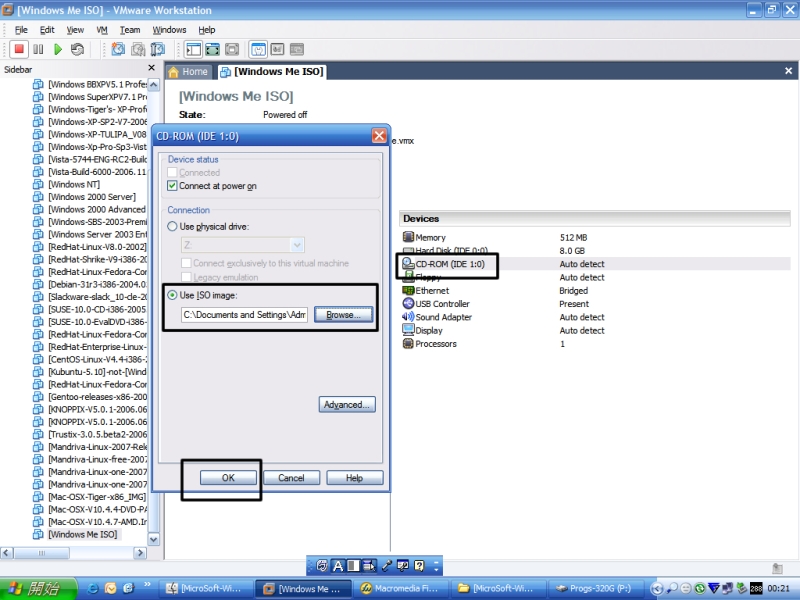This screenshot has height=600, width=800.
Task: Click the Reset toolbar icon
Action: pyautogui.click(x=77, y=49)
